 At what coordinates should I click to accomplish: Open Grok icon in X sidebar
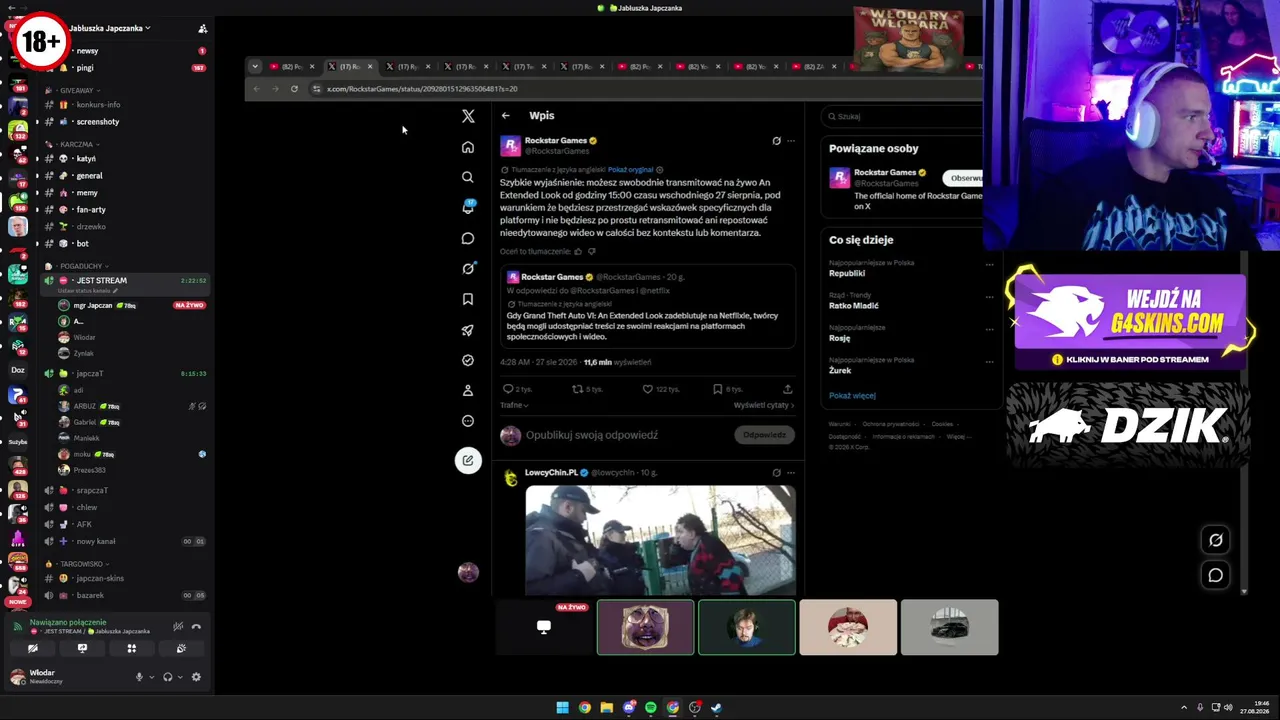[x=467, y=268]
